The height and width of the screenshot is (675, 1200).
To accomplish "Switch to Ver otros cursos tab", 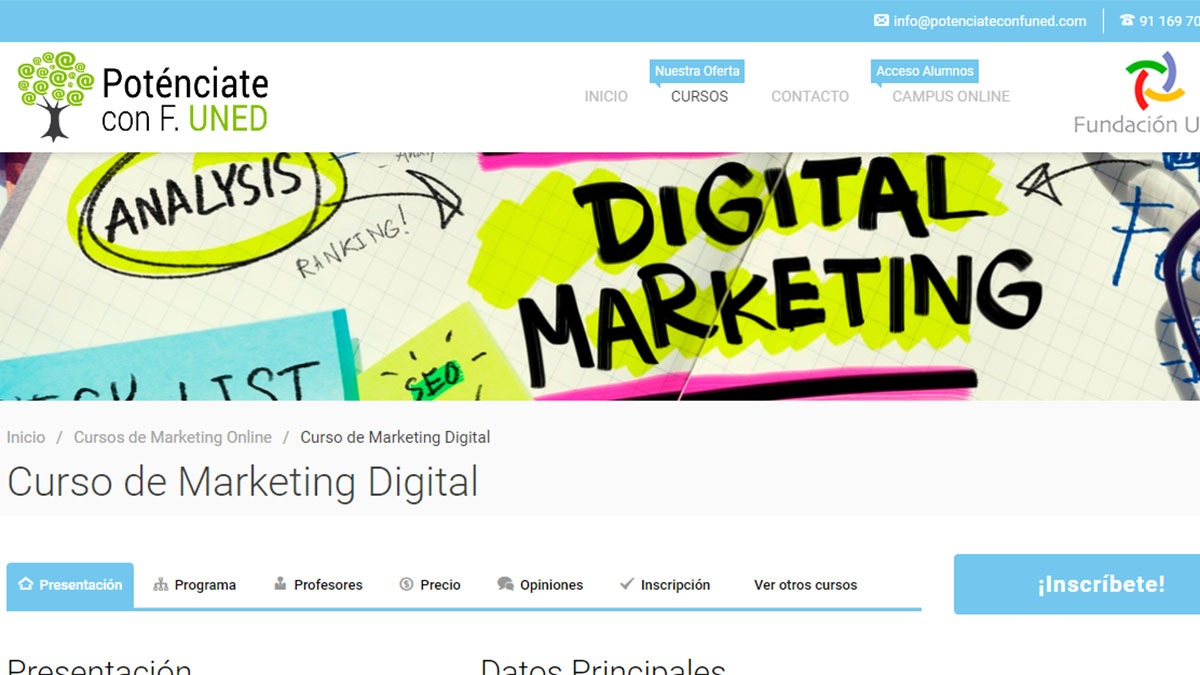I will (x=805, y=585).
